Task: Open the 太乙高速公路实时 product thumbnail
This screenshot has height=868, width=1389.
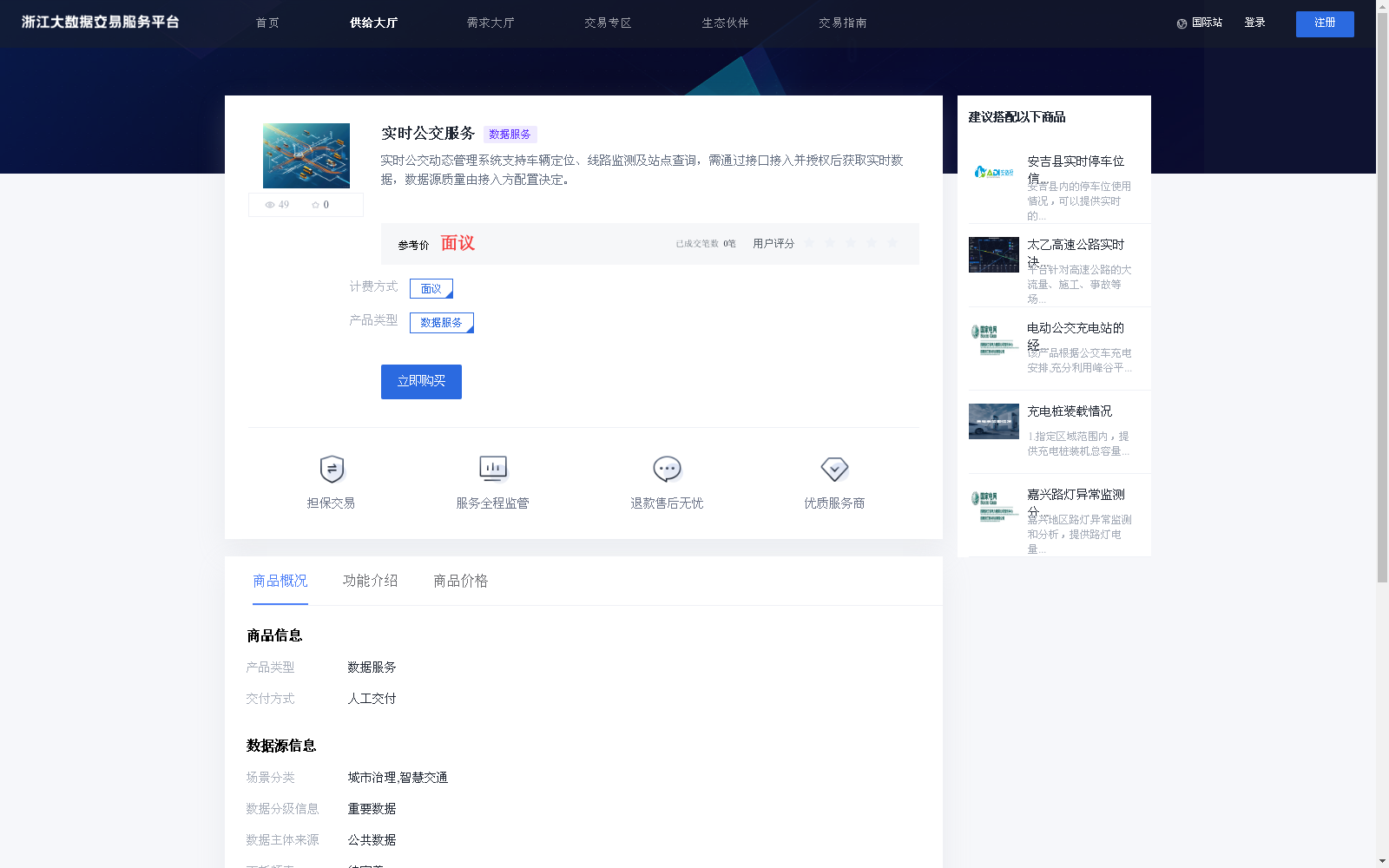Action: (994, 254)
